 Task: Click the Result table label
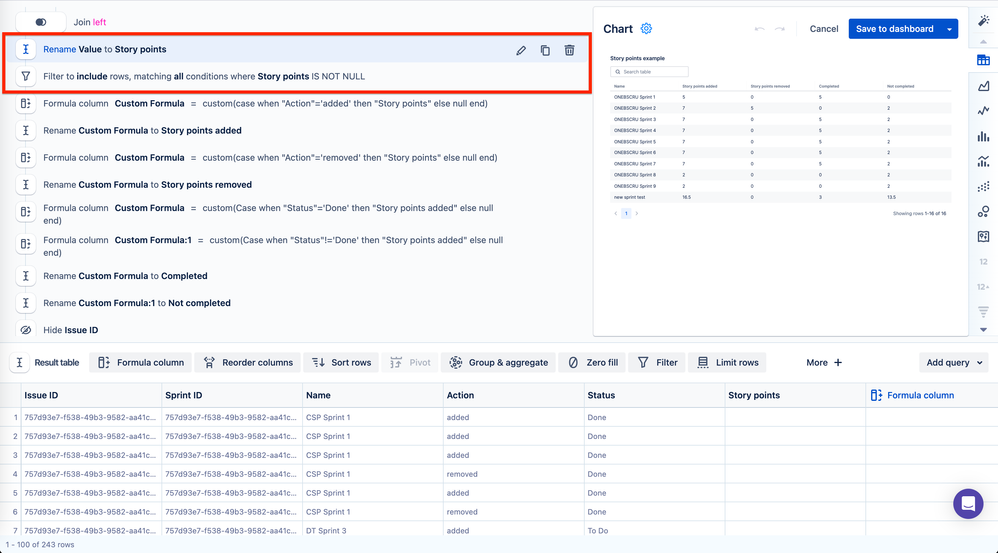click(x=57, y=363)
